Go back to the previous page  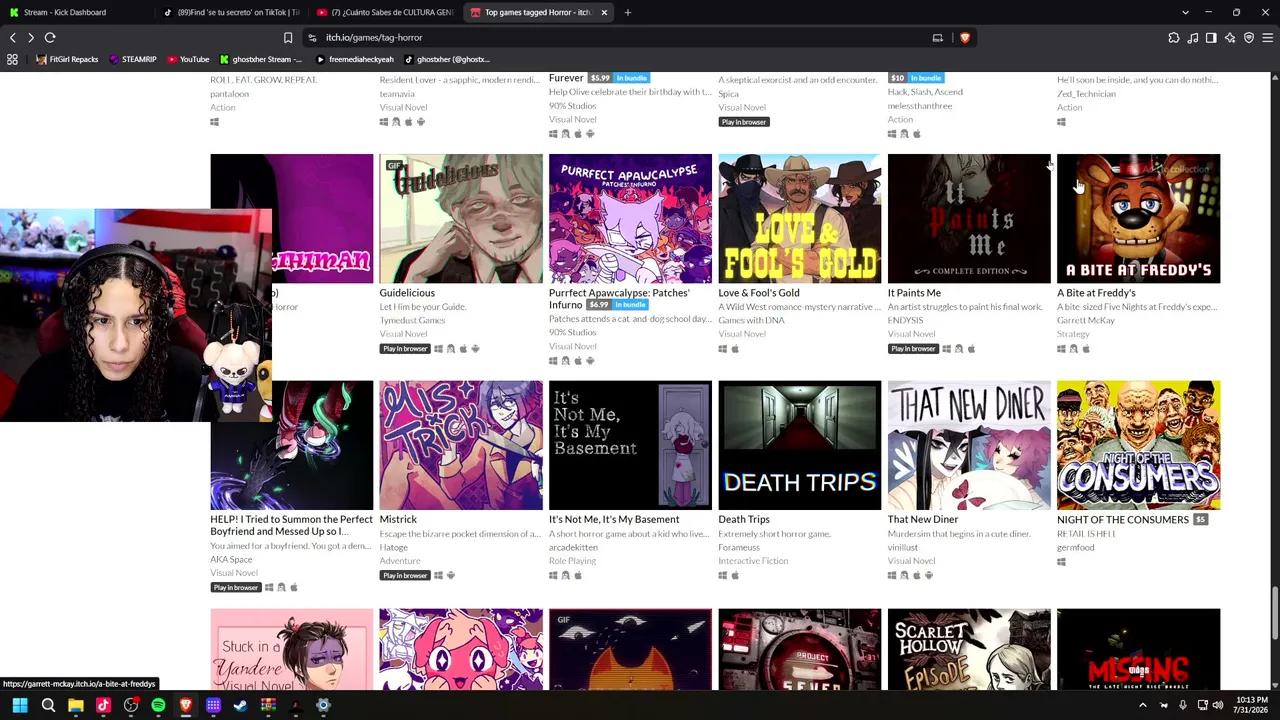point(12,37)
